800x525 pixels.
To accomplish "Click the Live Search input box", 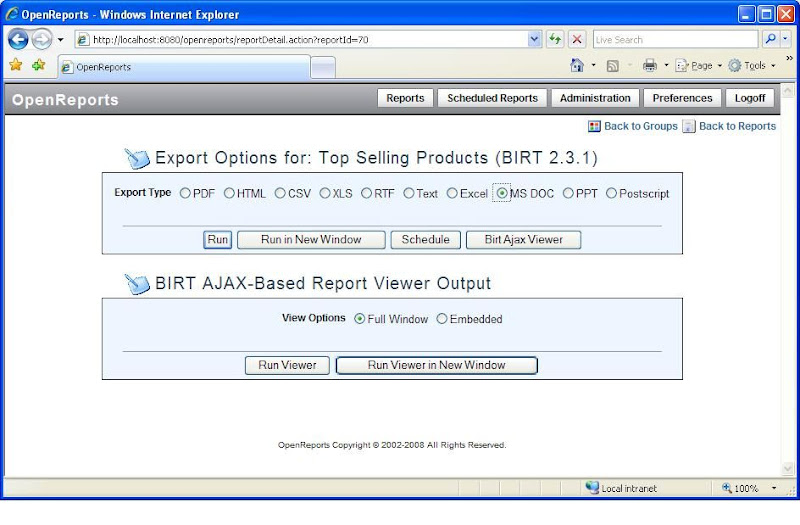I will coord(675,39).
